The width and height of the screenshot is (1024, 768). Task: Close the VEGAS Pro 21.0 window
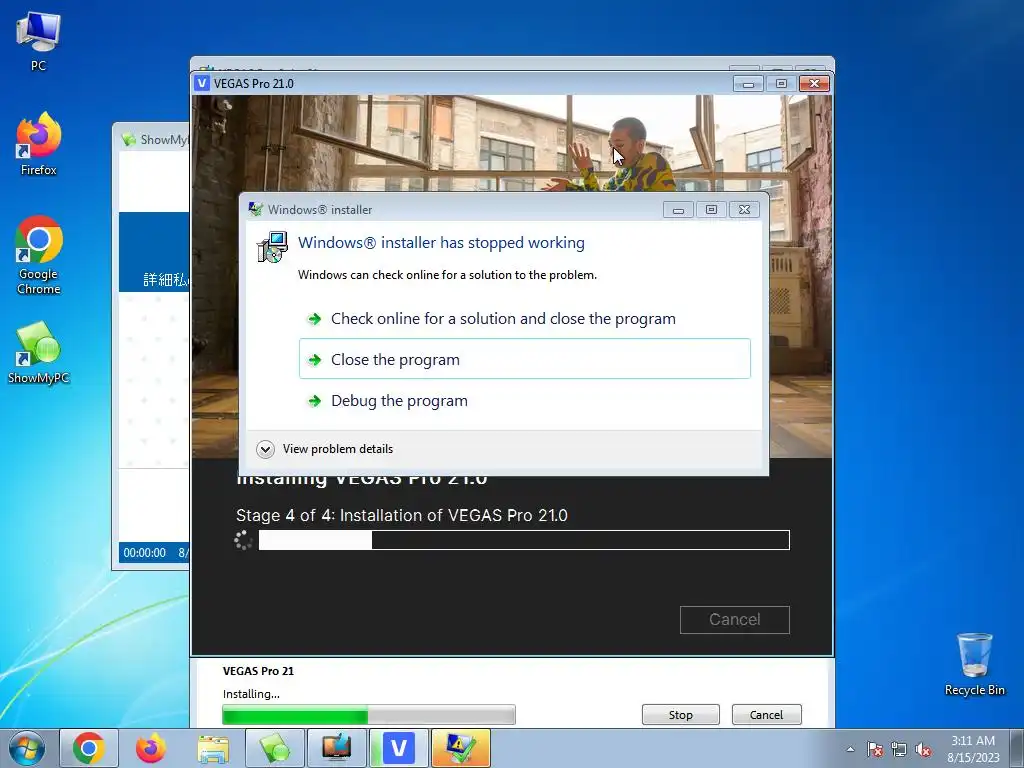[x=814, y=84]
